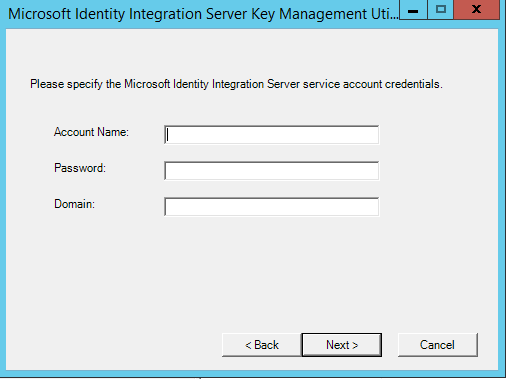
Task: Click the 'Password:' label text
Action: pyautogui.click(x=80, y=168)
